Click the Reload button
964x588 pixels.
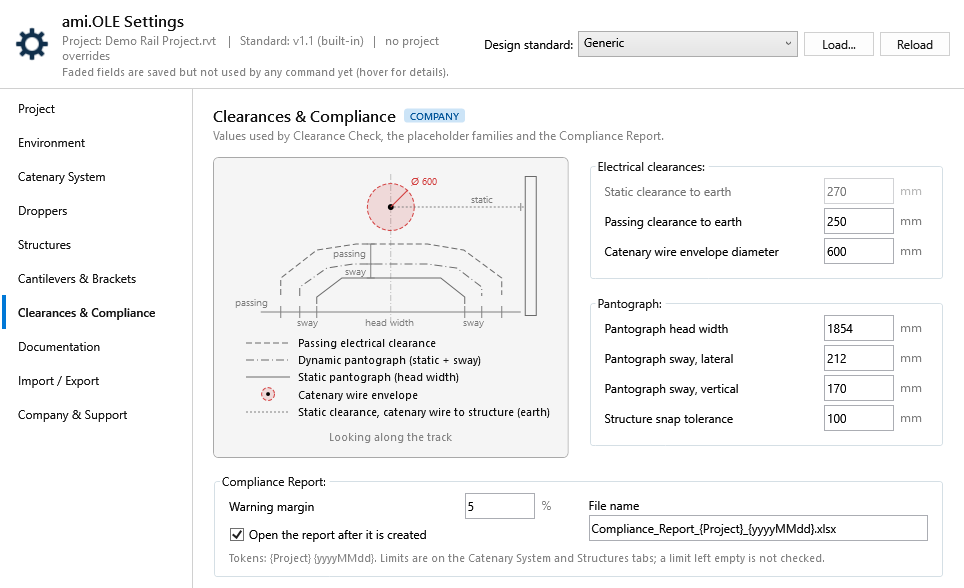pyautogui.click(x=914, y=44)
